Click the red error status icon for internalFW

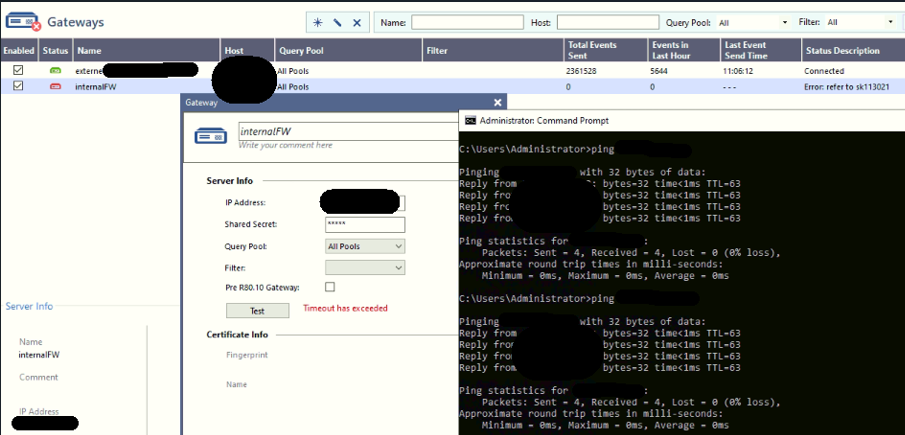click(x=55, y=87)
